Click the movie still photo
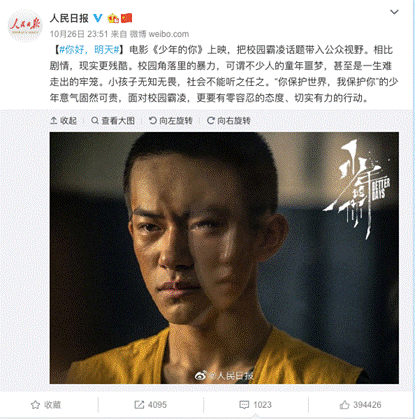The width and height of the screenshot is (415, 419). point(224,258)
